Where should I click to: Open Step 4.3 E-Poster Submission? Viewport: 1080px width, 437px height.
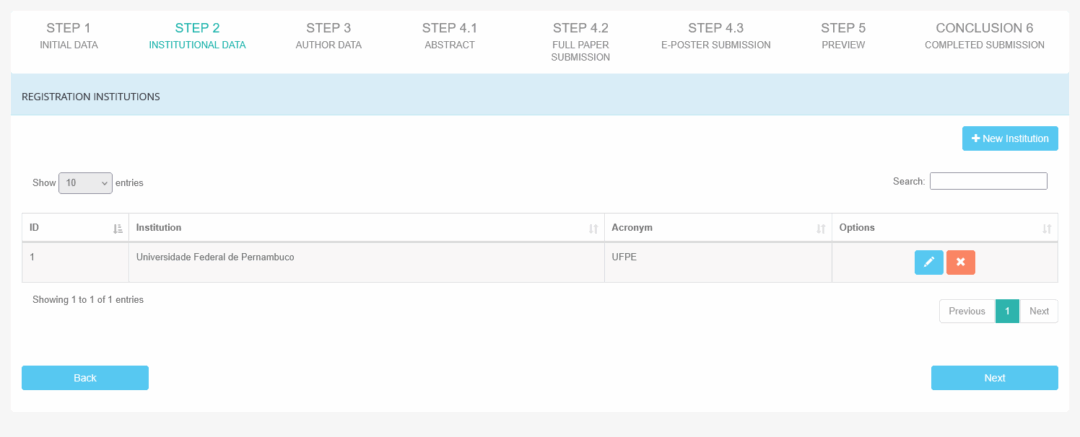(x=715, y=36)
